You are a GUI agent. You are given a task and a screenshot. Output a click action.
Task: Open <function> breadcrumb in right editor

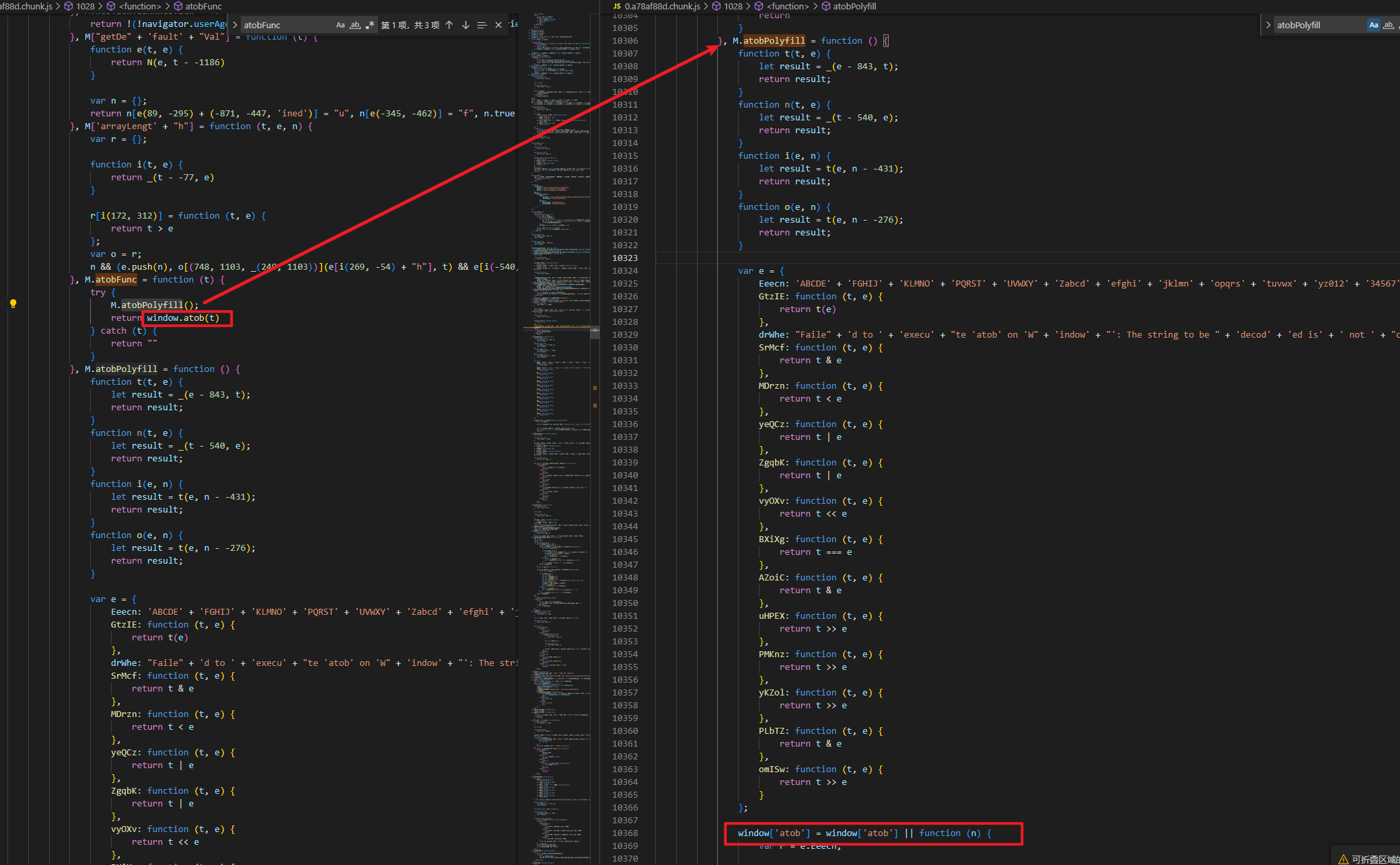[x=788, y=6]
